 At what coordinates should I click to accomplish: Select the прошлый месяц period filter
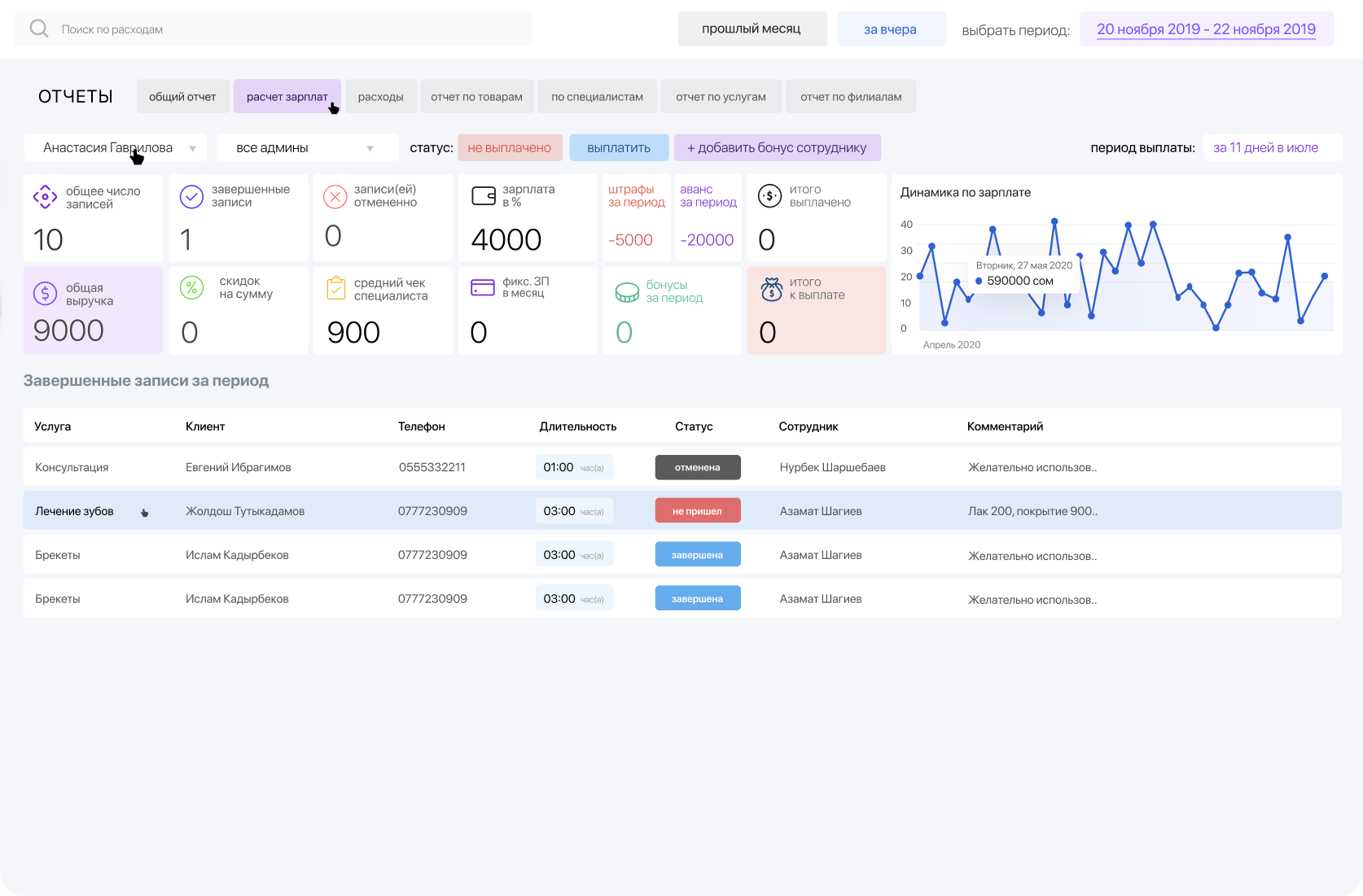pos(752,29)
